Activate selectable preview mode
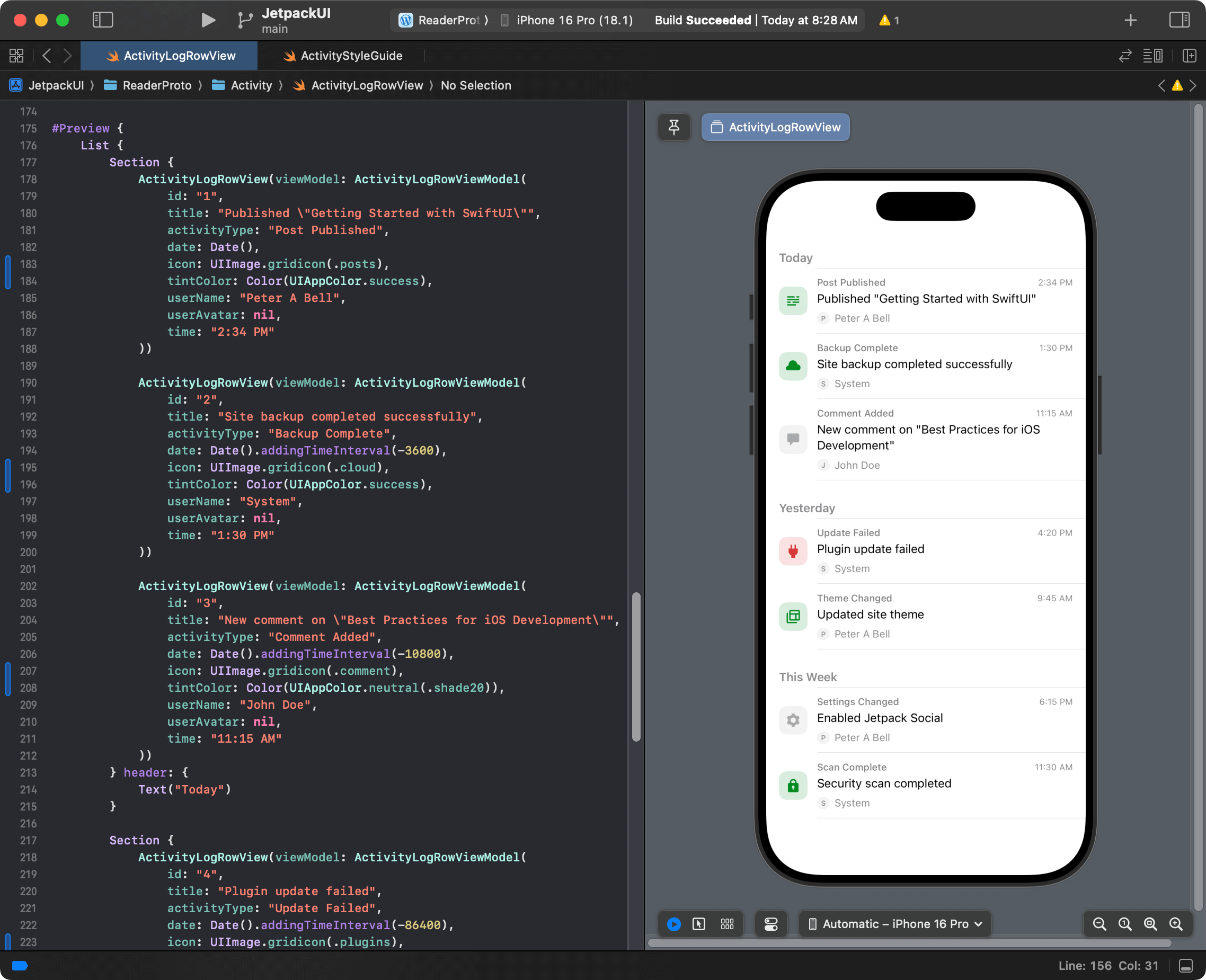Viewport: 1206px width, 980px height. coord(698,924)
